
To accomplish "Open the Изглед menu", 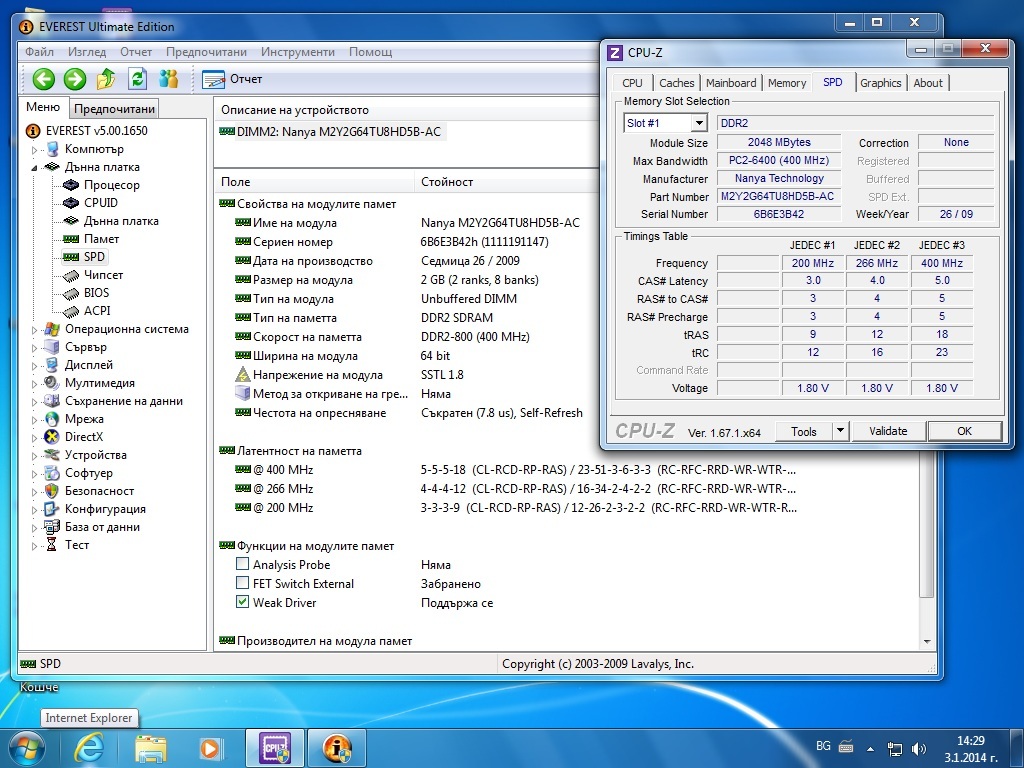I will (x=87, y=52).
